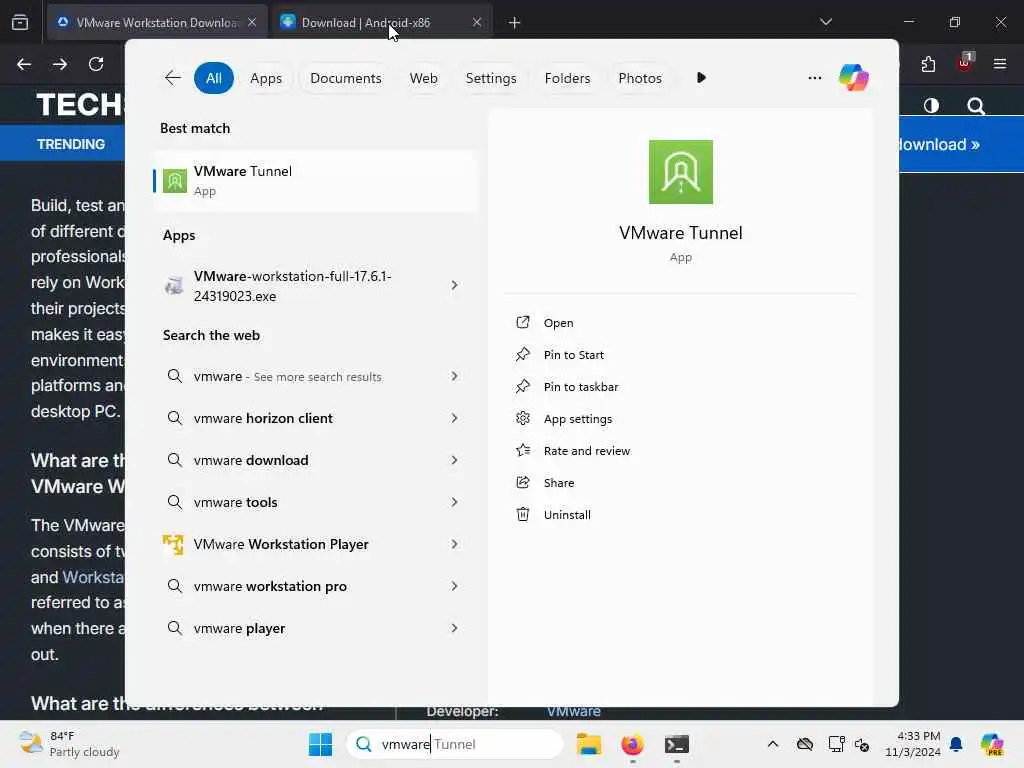Open VMware Tunnel app
The width and height of the screenshot is (1024, 768).
click(x=558, y=323)
